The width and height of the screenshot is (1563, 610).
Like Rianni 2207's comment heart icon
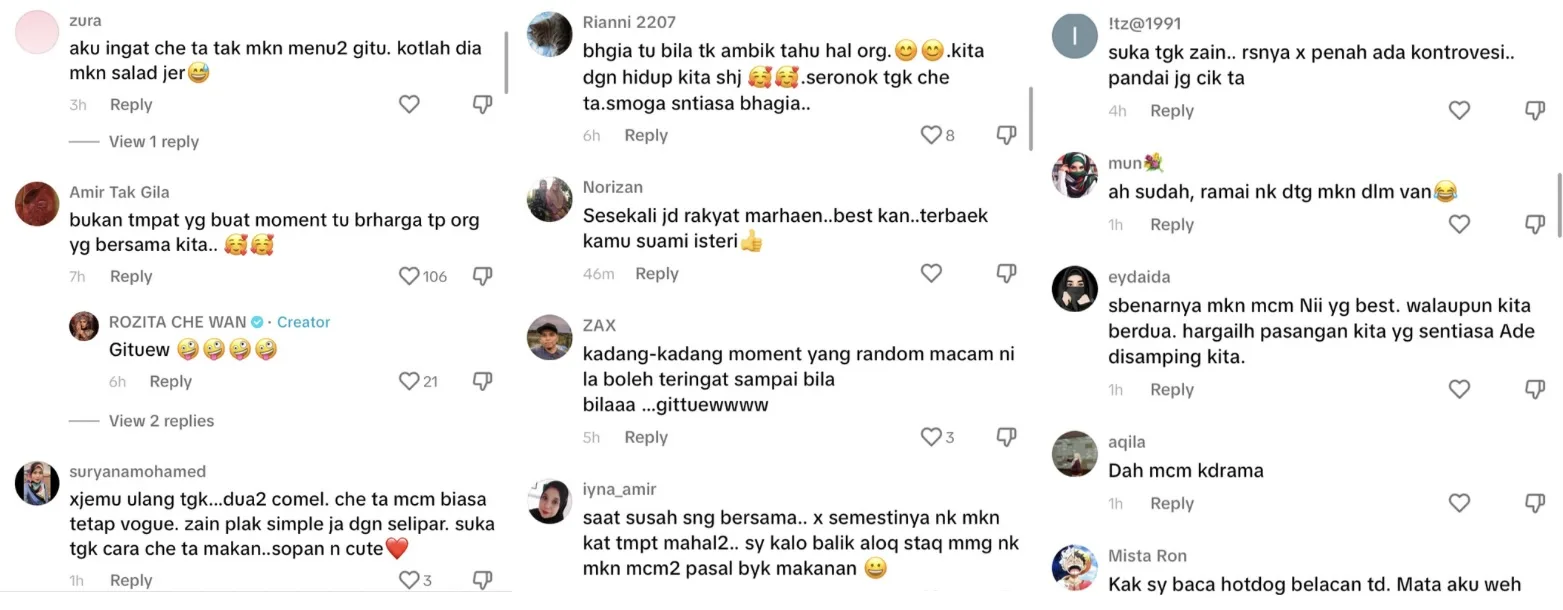931,135
